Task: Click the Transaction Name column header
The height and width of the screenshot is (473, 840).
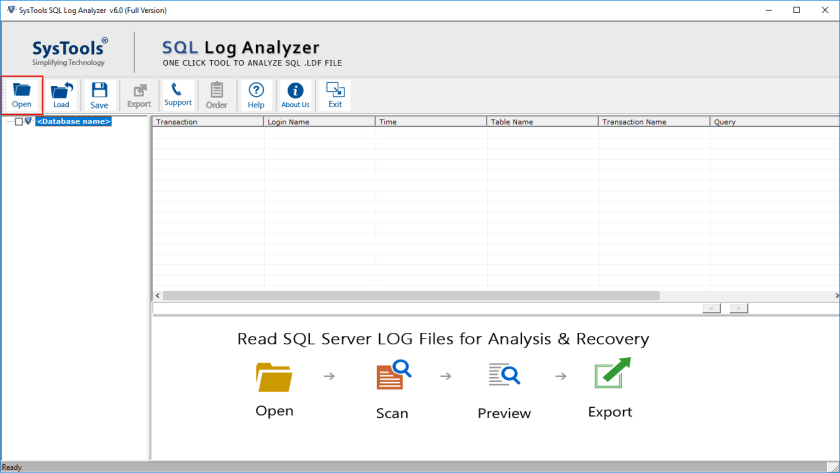Action: pyautogui.click(x=654, y=122)
